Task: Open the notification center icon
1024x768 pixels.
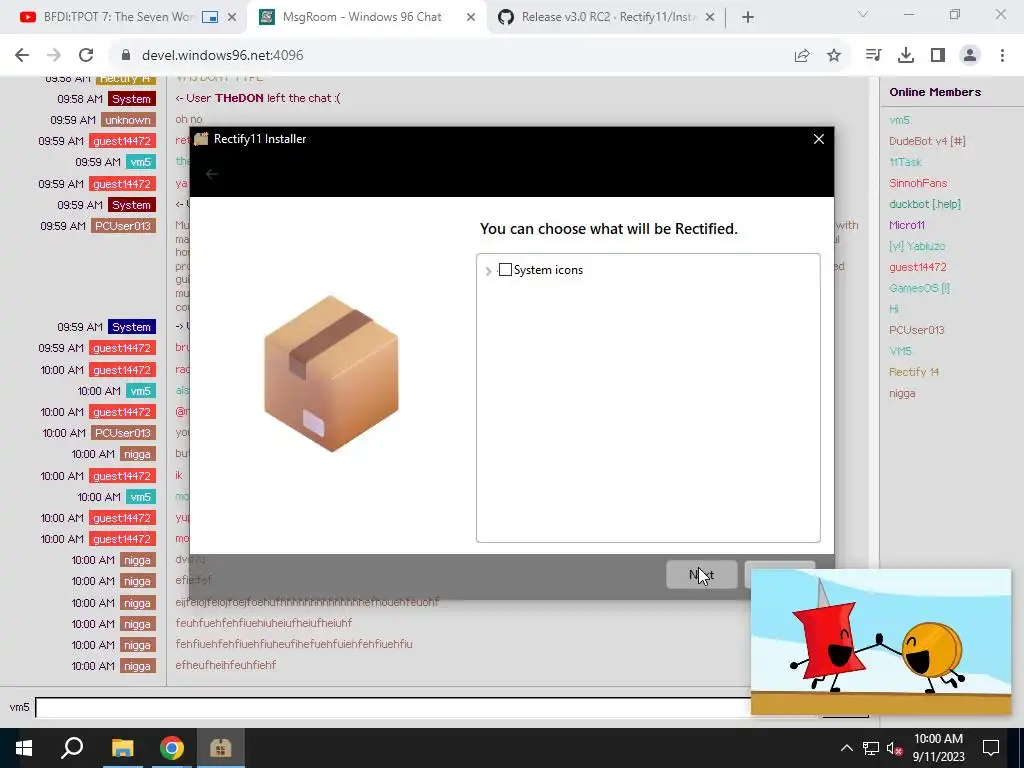Action: [x=991, y=748]
